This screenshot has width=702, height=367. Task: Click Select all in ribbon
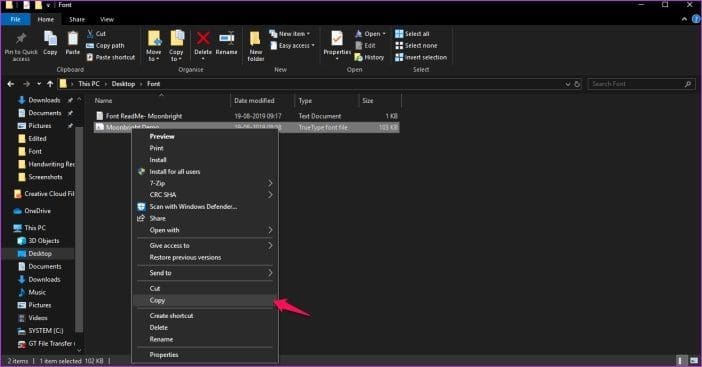(x=412, y=34)
